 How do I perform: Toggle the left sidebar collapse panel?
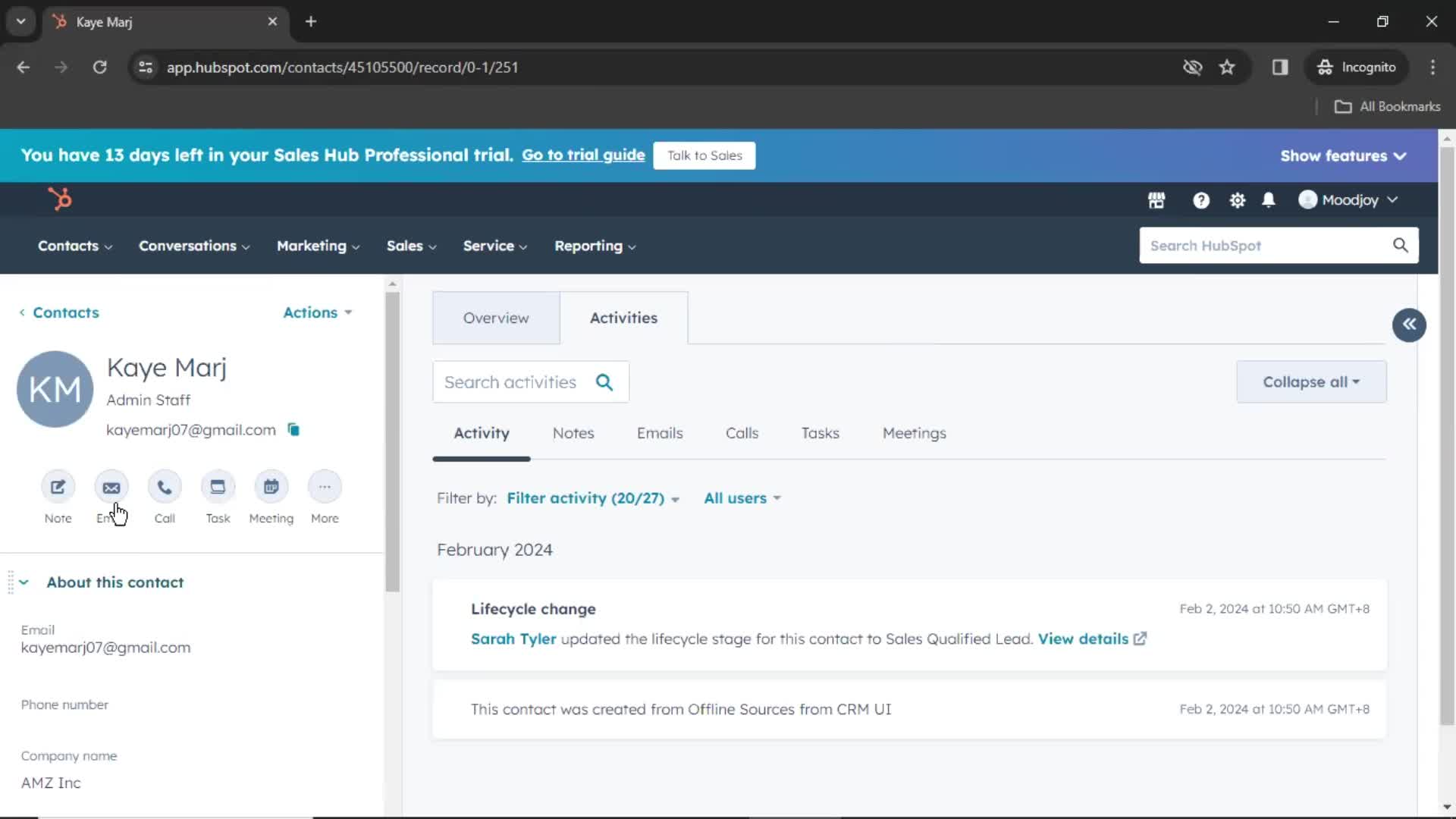pos(1409,324)
